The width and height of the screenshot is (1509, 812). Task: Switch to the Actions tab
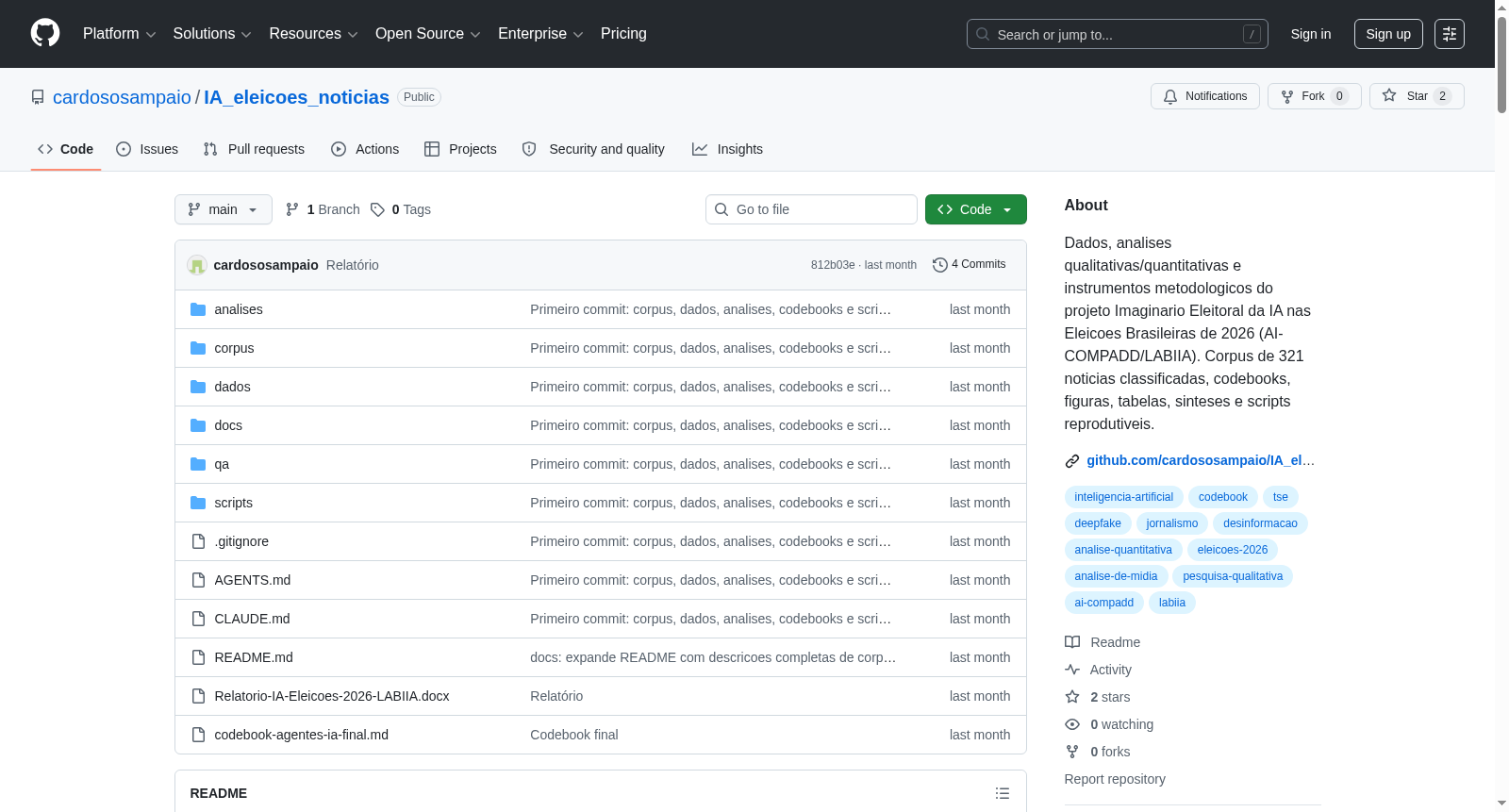tap(365, 149)
